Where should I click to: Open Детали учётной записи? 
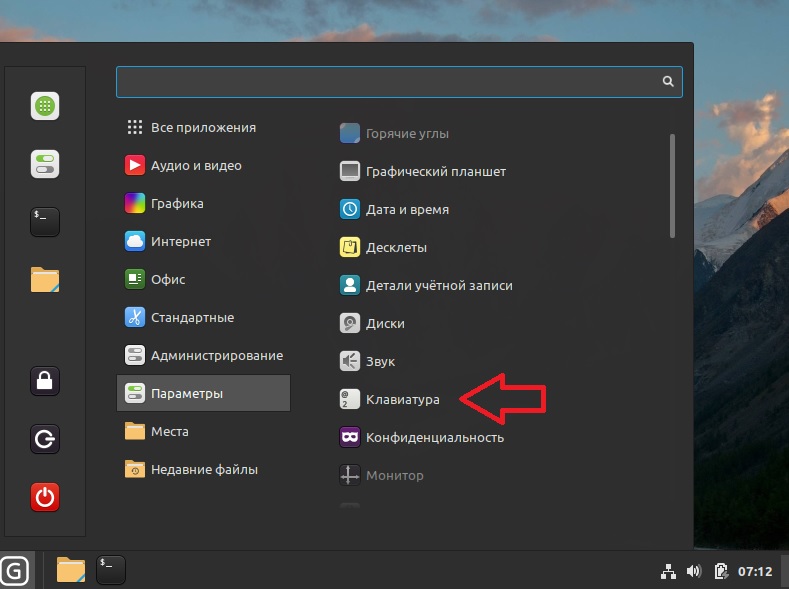point(438,285)
